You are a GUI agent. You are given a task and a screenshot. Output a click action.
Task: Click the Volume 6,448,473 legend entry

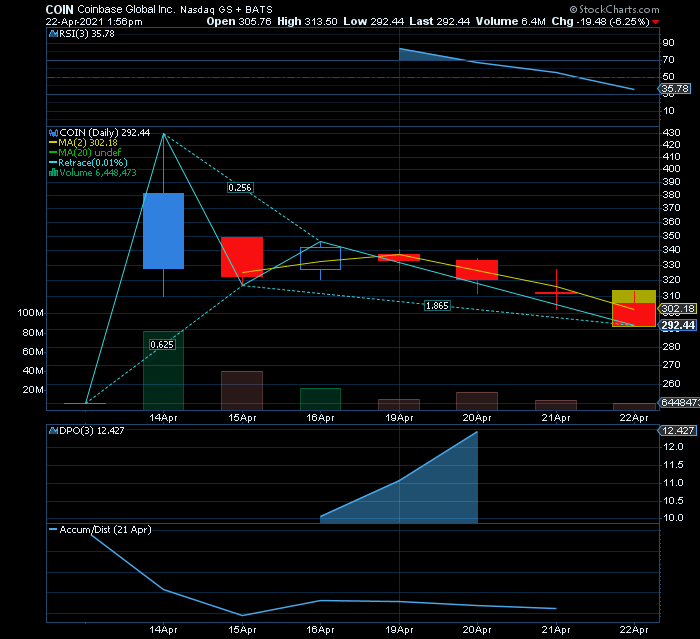pyautogui.click(x=98, y=172)
